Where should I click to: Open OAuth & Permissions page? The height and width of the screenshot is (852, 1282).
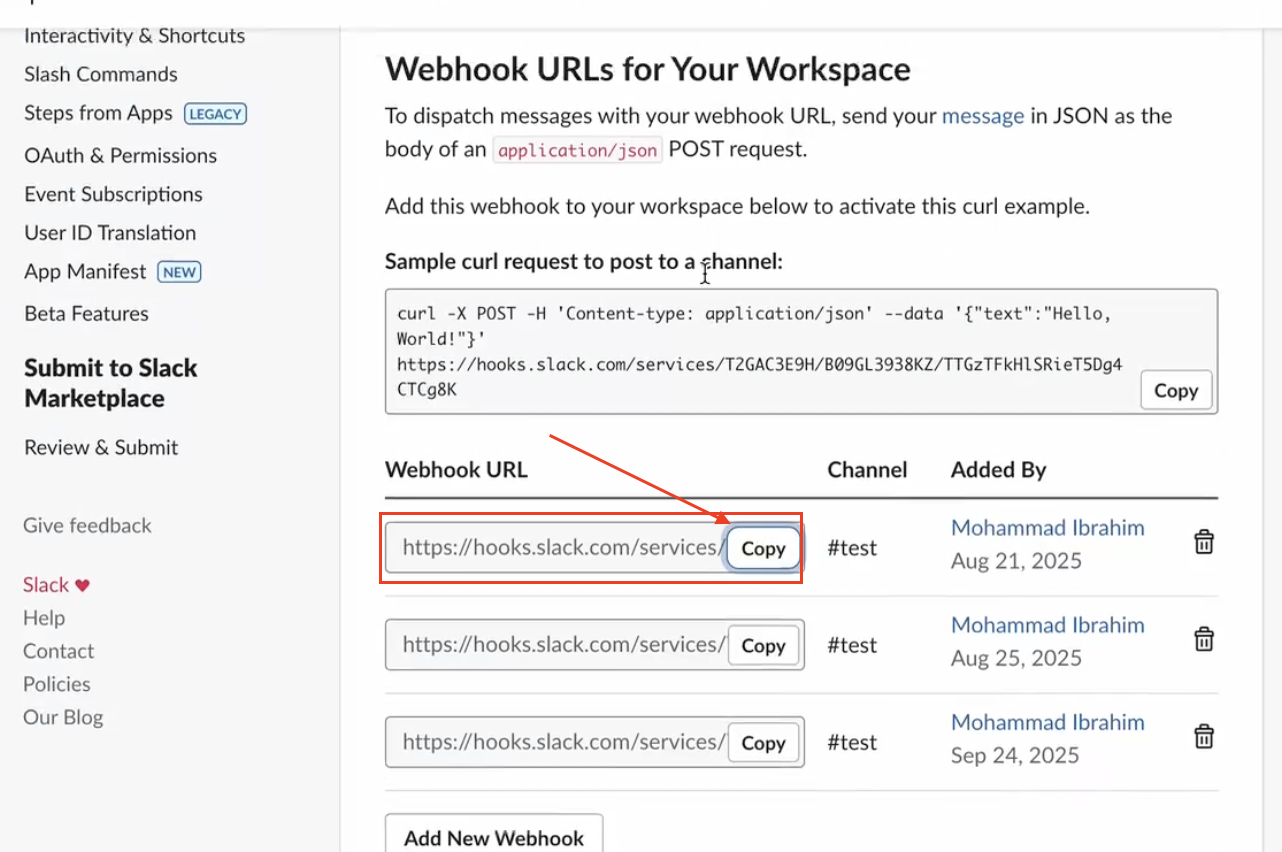120,156
